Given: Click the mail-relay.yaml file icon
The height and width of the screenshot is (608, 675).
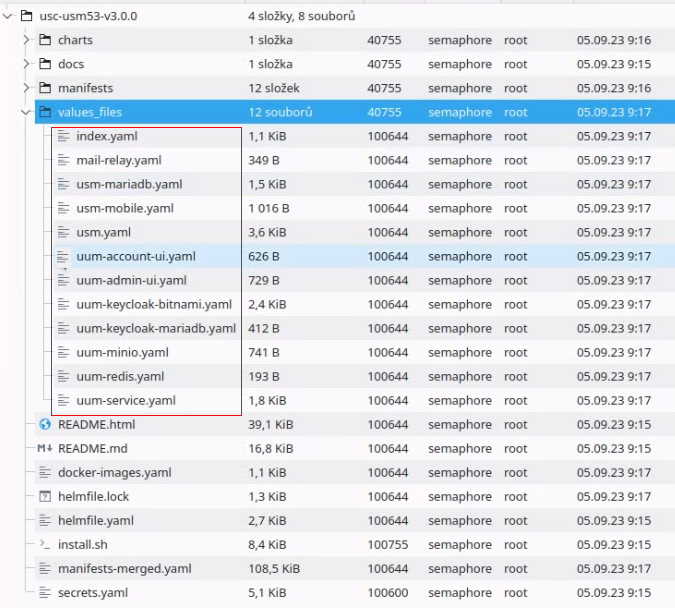Looking at the screenshot, I should [63, 160].
